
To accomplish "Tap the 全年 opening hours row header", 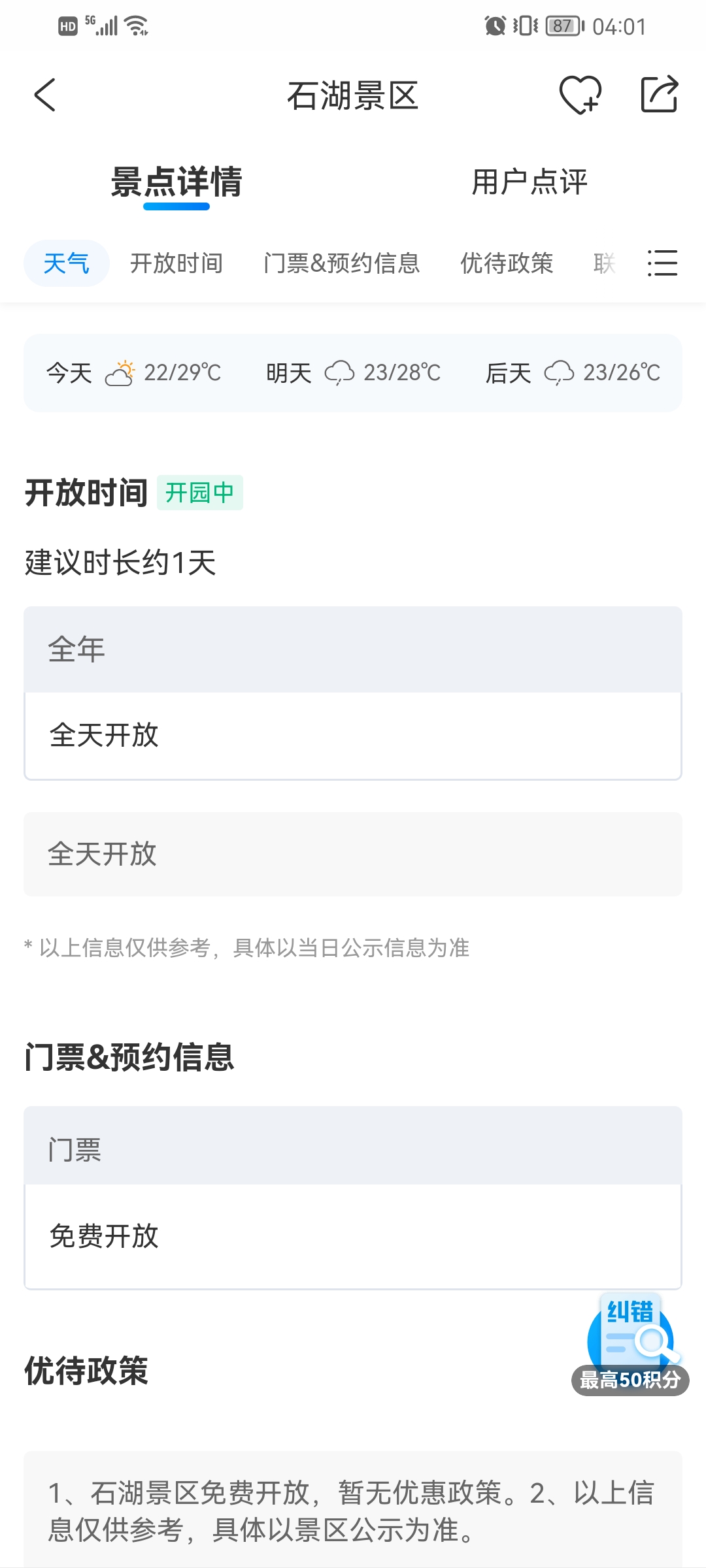I will click(x=353, y=649).
